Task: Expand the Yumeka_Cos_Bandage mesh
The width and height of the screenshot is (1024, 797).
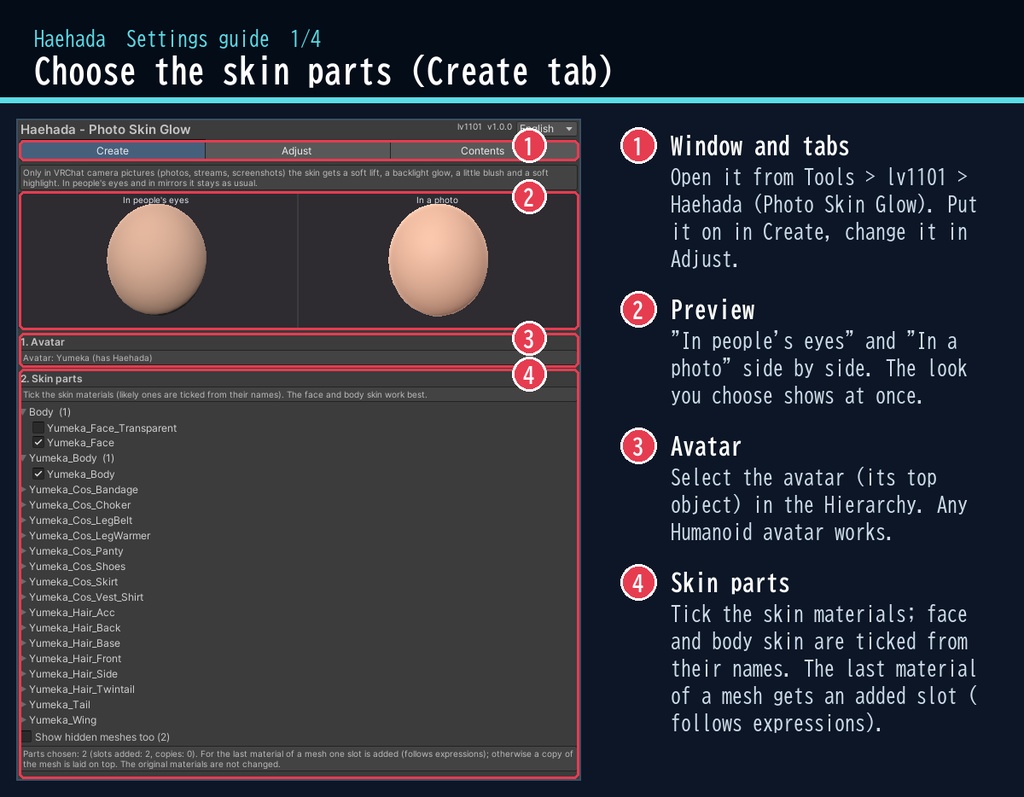Action: click(24, 489)
